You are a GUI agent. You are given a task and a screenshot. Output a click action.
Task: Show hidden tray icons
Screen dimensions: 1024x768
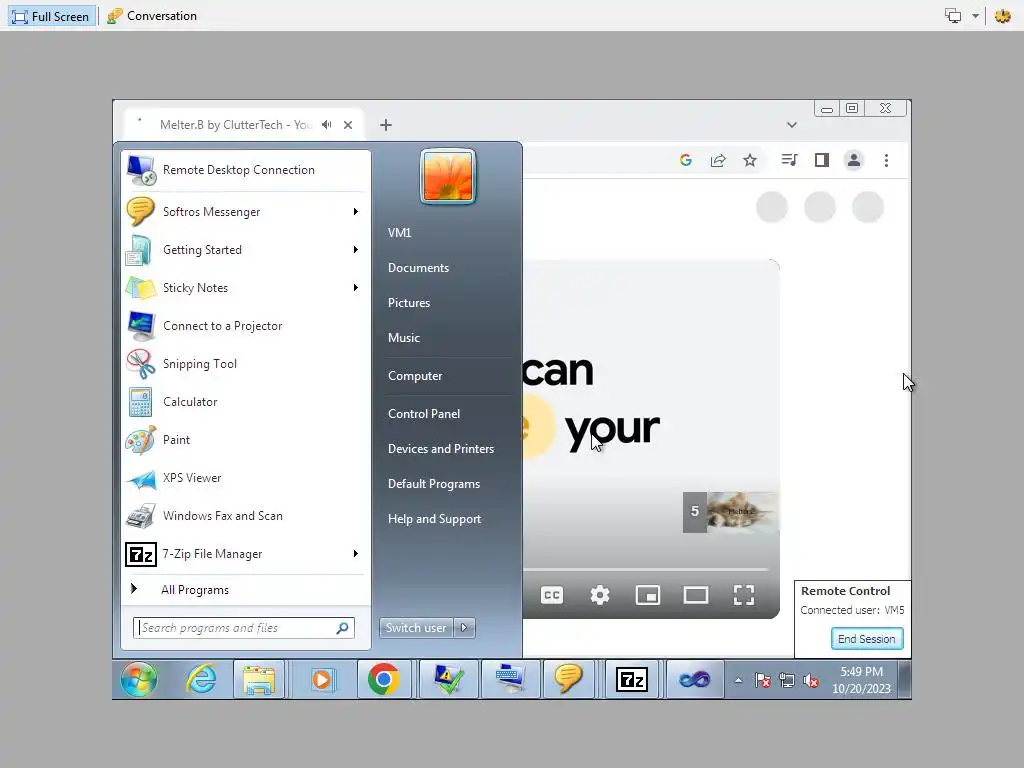point(738,680)
